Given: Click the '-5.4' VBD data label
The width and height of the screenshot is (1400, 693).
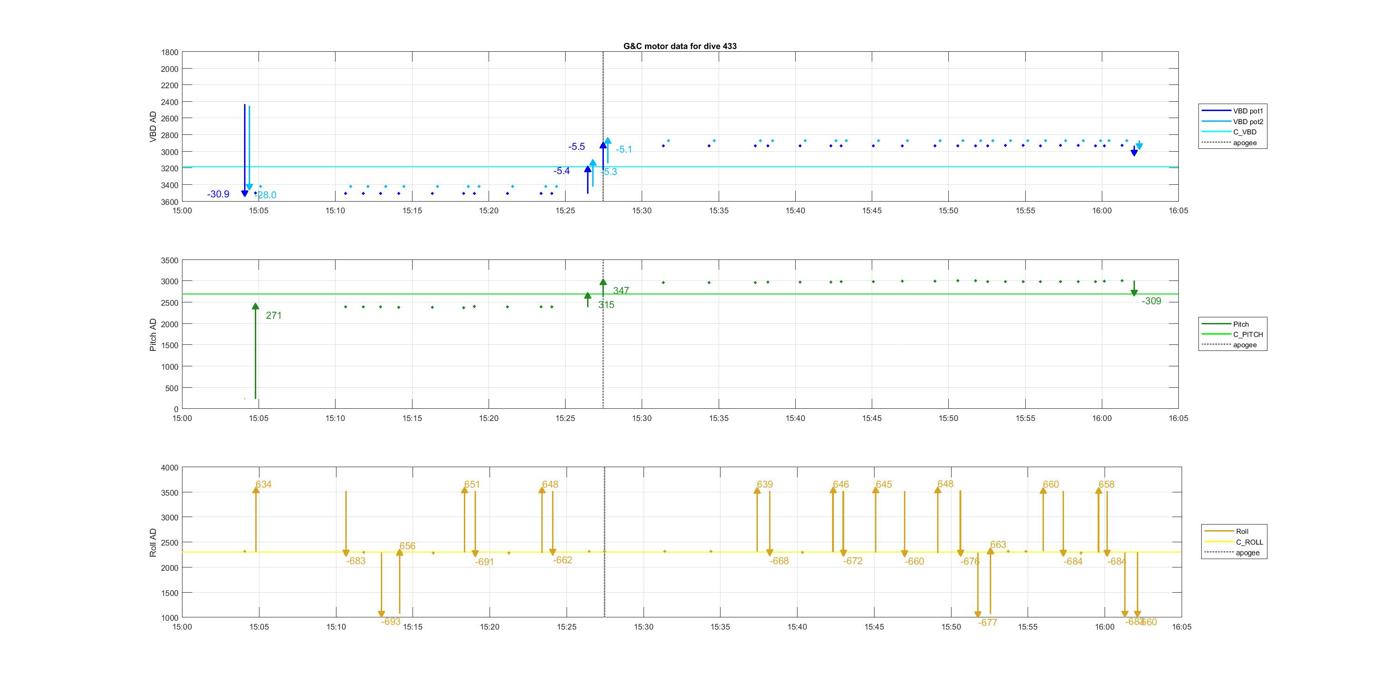Looking at the screenshot, I should point(562,171).
